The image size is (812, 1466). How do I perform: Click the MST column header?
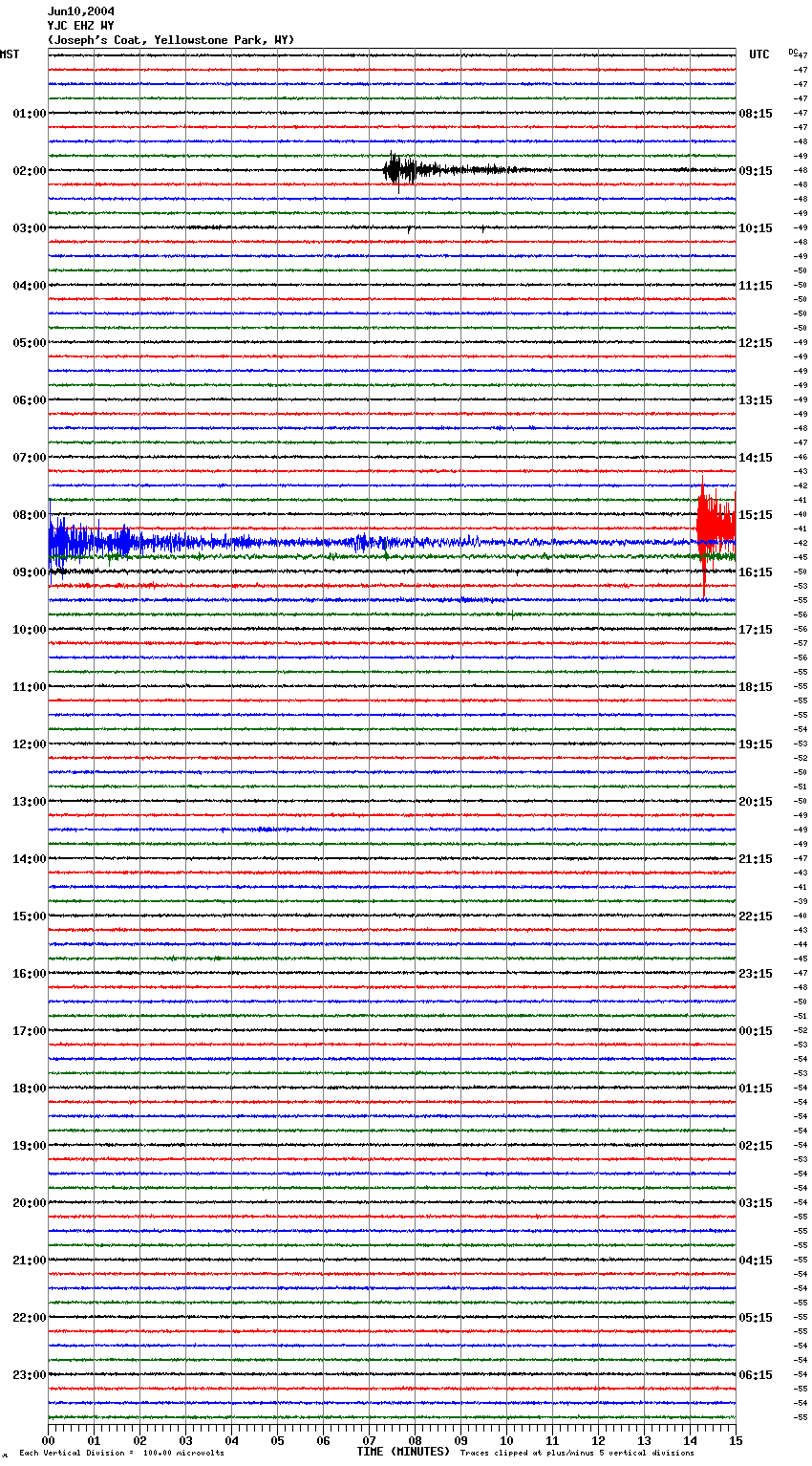pyautogui.click(x=10, y=54)
